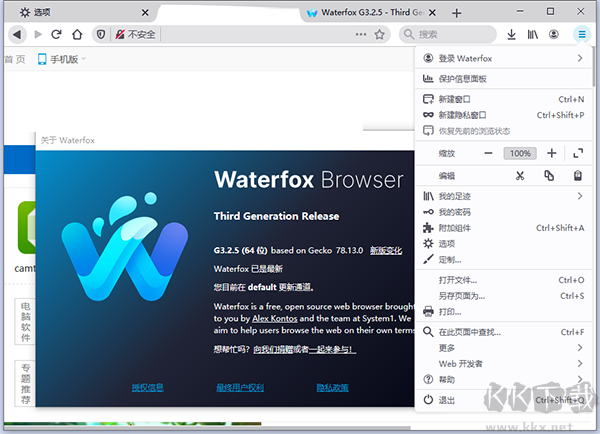
Task: Open 授权信息 link
Action: click(148, 388)
